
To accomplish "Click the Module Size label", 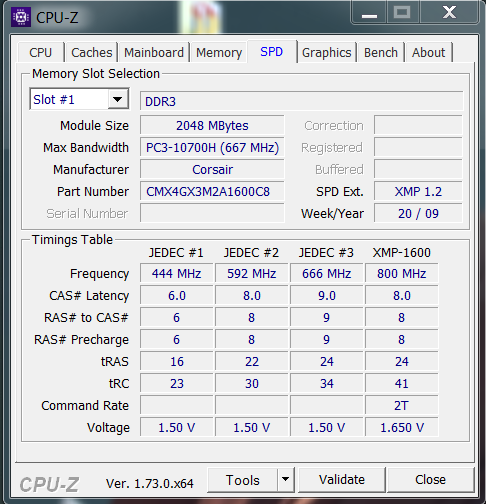I will (x=94, y=126).
